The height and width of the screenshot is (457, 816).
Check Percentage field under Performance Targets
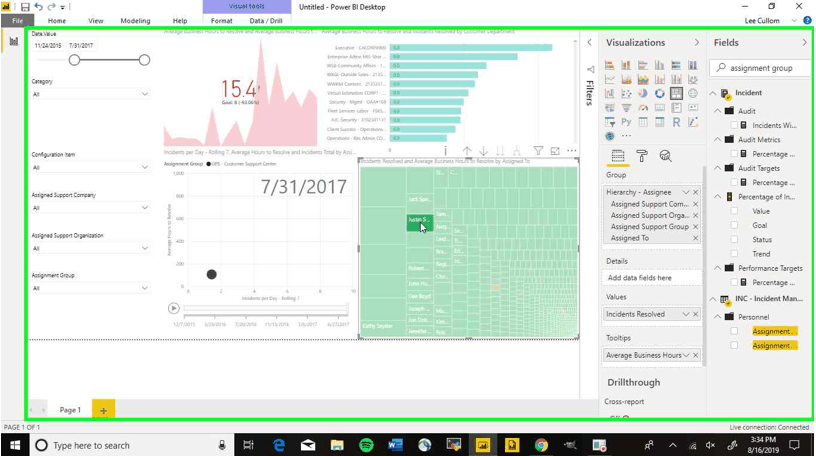734,283
